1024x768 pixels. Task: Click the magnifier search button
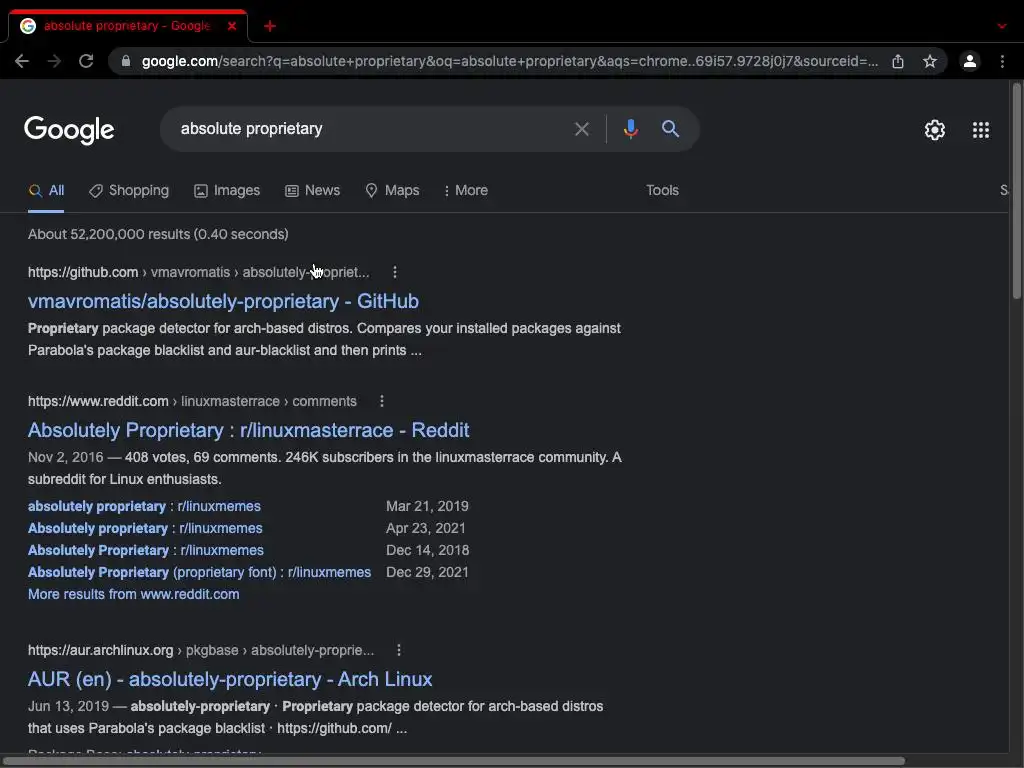[670, 129]
